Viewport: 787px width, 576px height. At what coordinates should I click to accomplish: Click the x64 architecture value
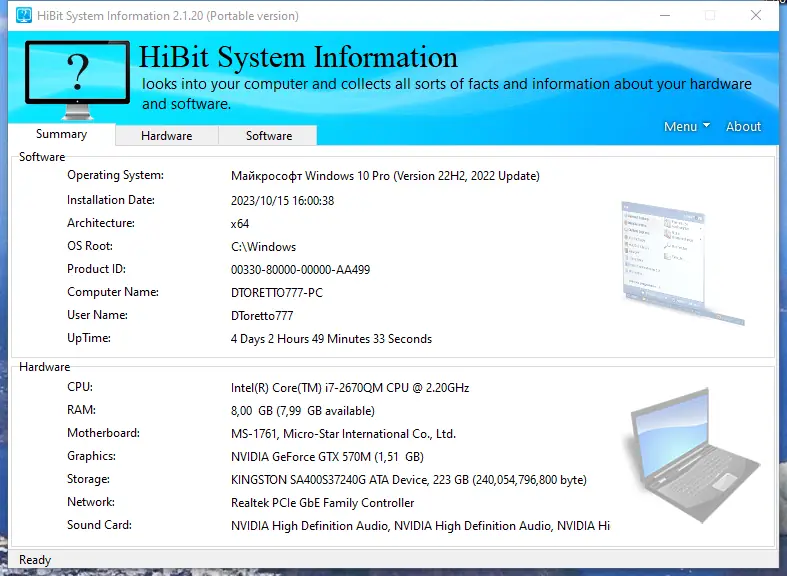click(x=240, y=224)
